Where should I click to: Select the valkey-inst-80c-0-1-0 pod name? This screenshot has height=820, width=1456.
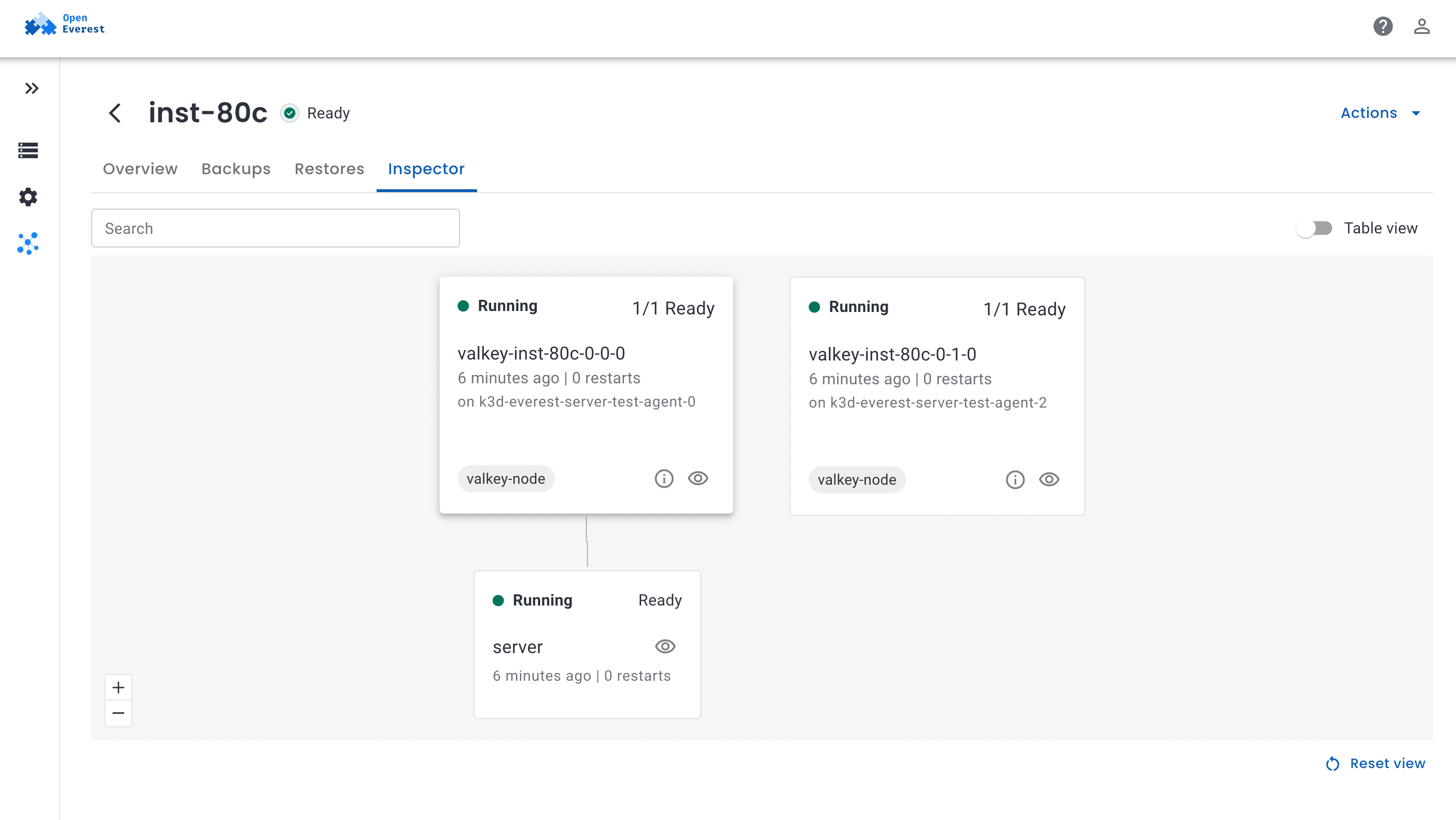892,354
